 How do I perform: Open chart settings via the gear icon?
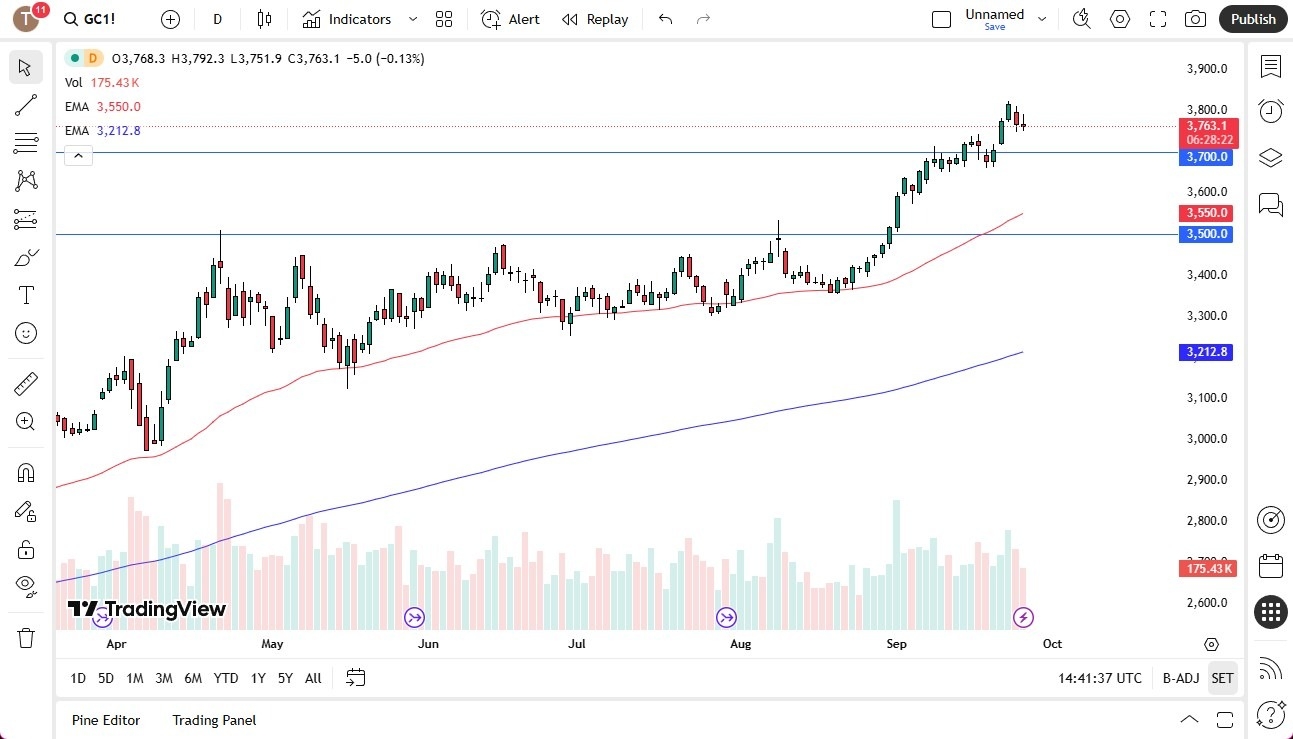click(x=1119, y=19)
